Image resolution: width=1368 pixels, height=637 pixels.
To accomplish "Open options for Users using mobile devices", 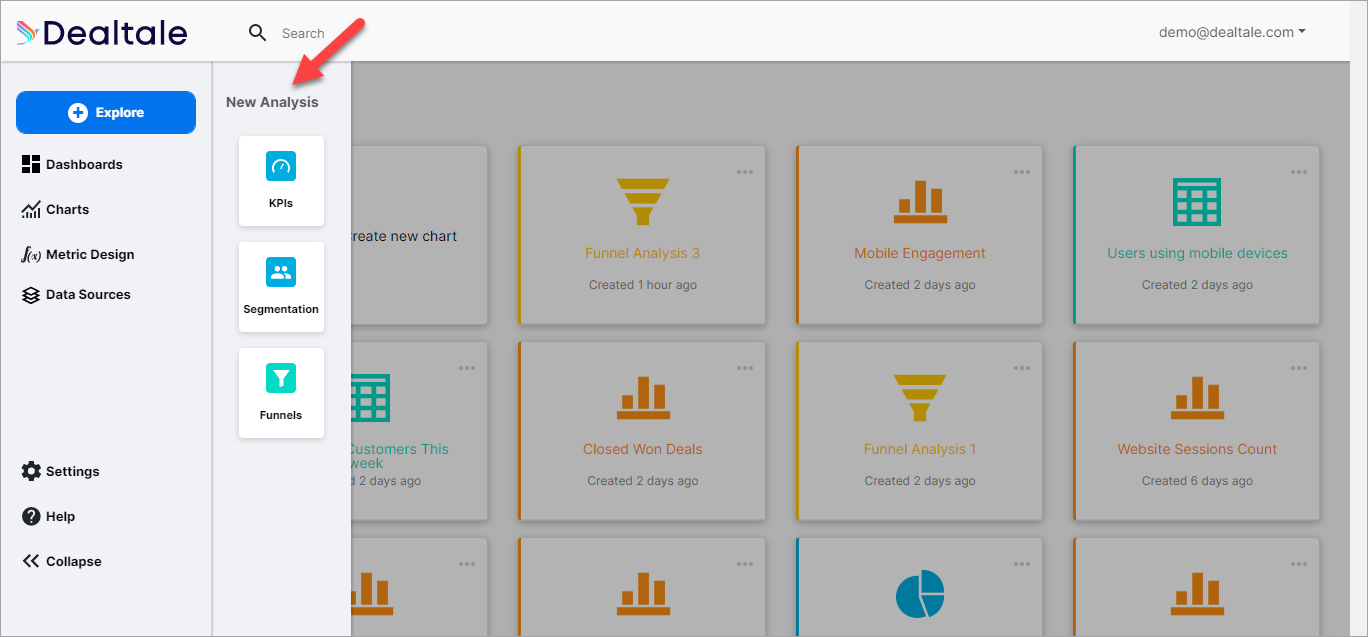I will tap(1298, 172).
